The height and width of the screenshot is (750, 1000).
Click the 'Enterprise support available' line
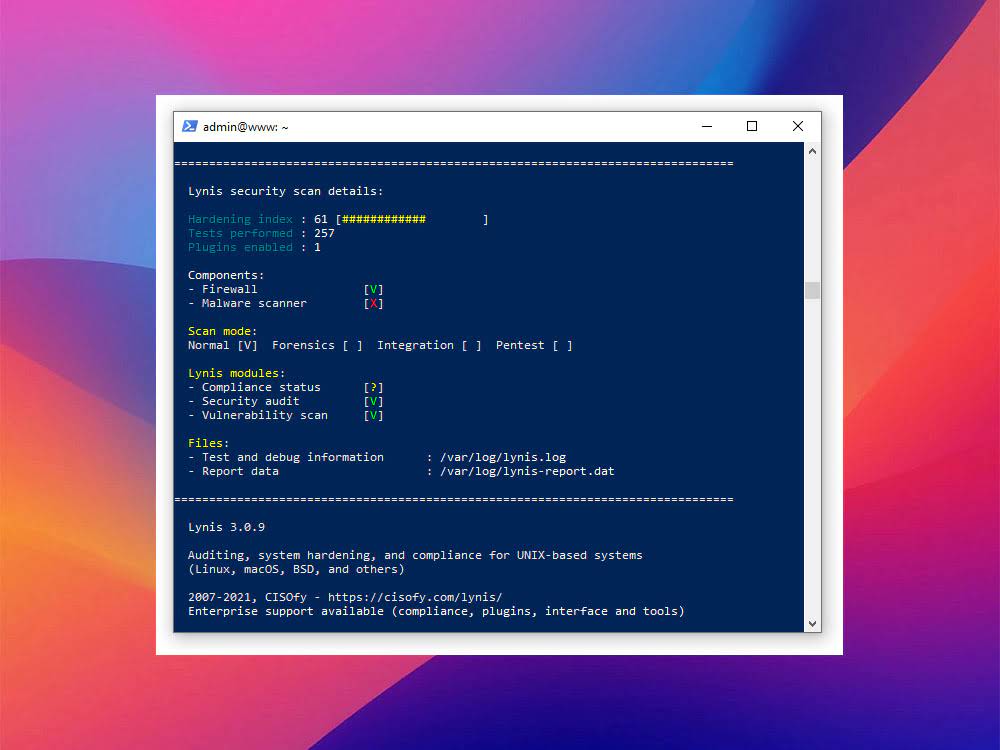pyautogui.click(x=436, y=612)
